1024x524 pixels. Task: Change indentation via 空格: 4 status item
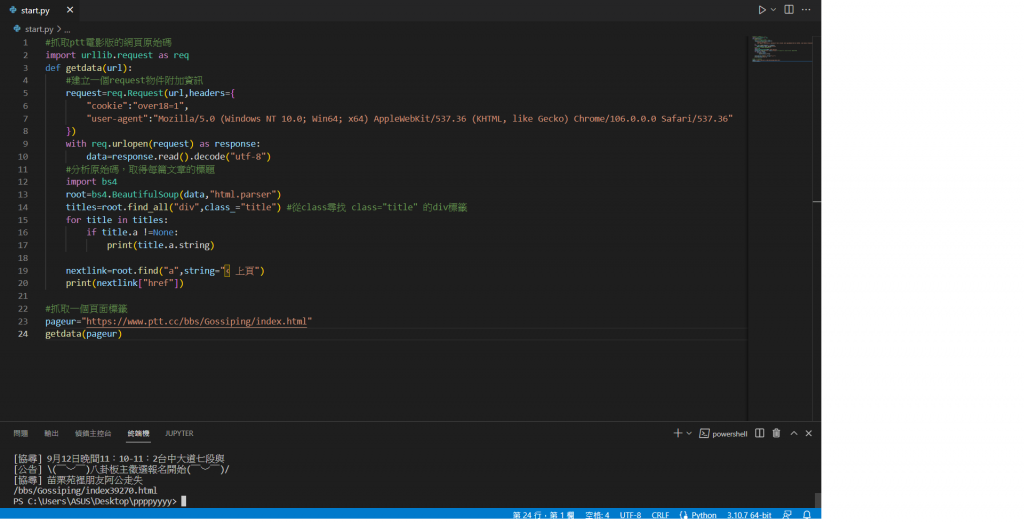point(597,516)
